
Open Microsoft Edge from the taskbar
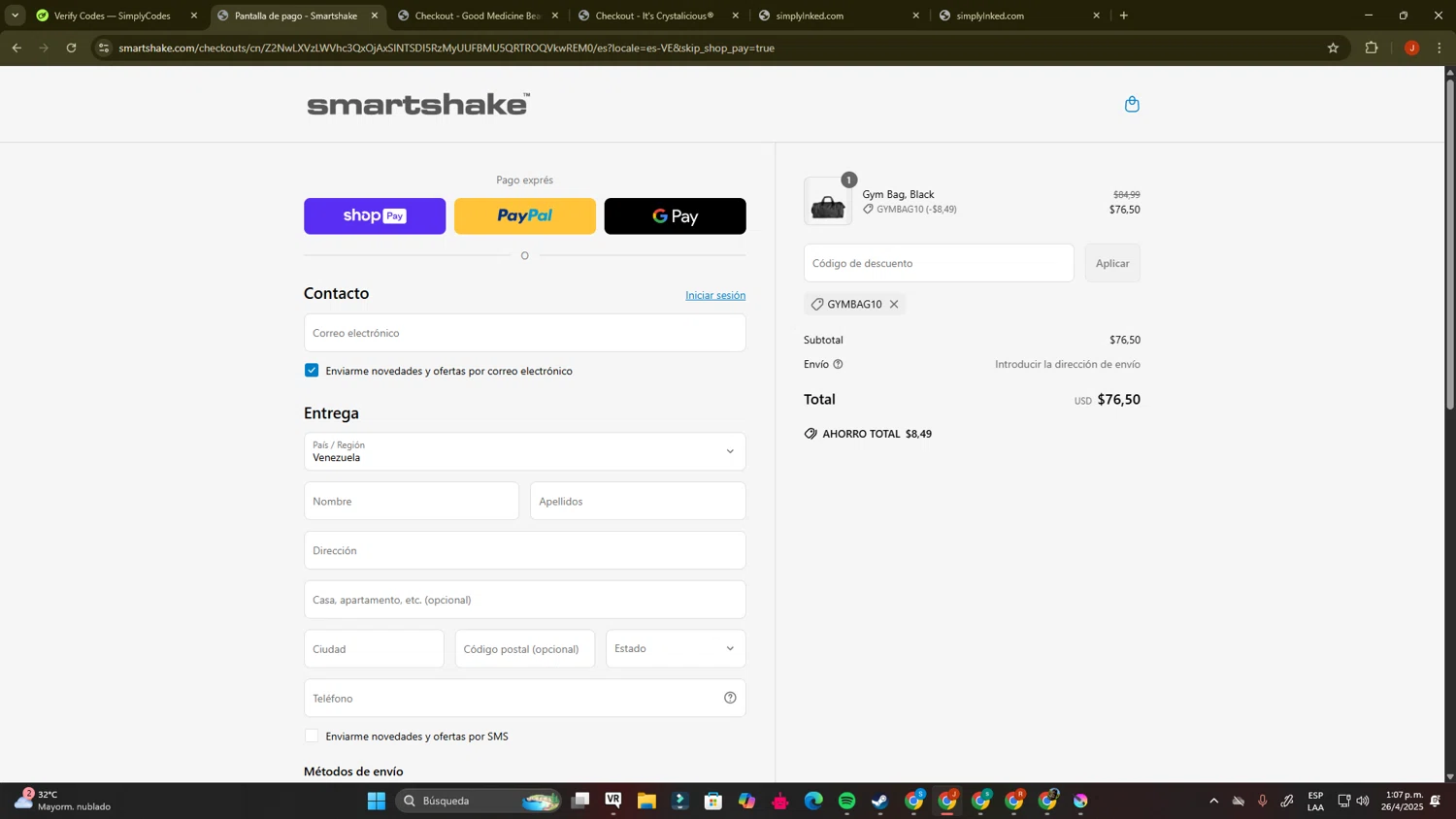point(813,801)
